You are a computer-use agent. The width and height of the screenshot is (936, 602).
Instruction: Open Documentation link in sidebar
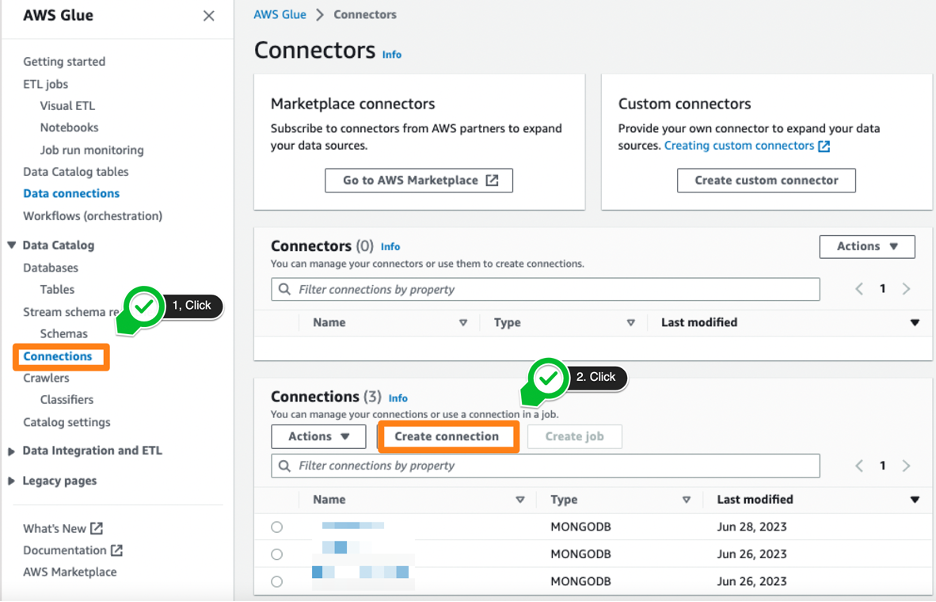click(65, 550)
